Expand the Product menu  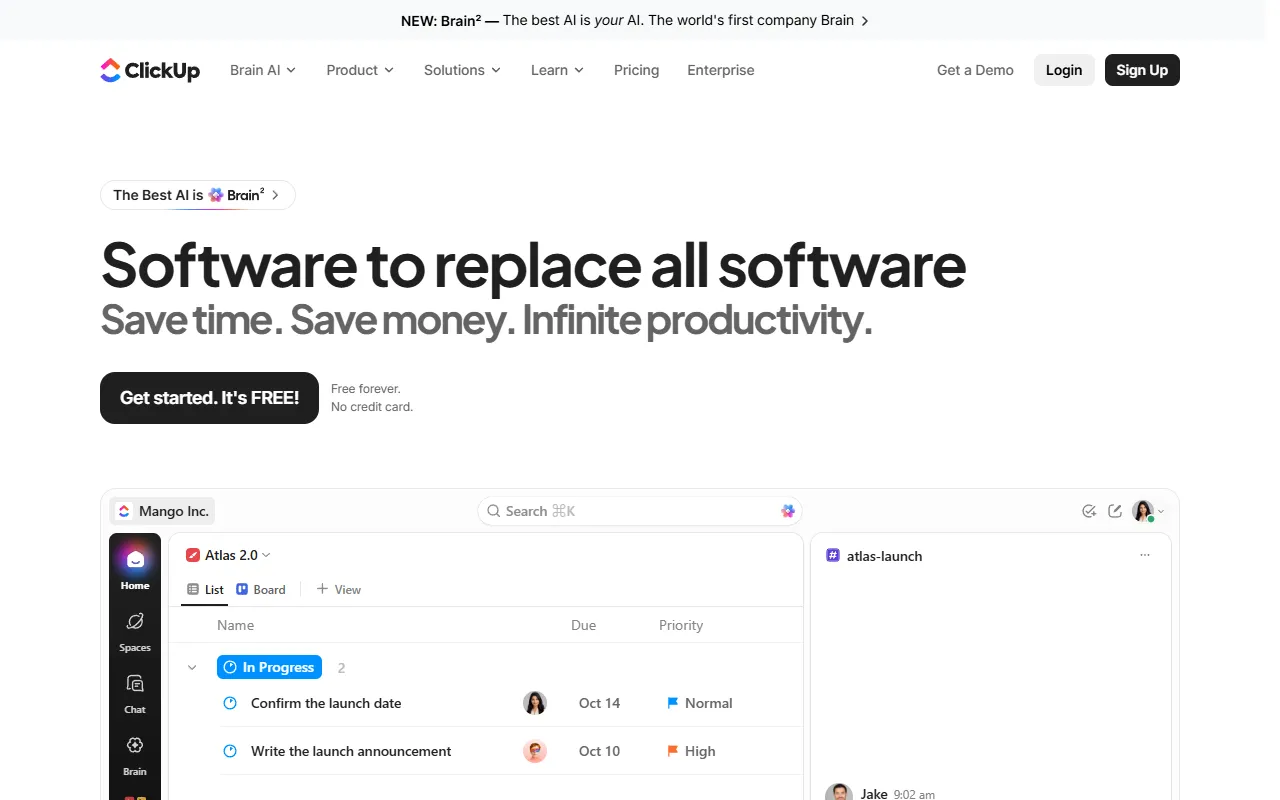(x=360, y=70)
